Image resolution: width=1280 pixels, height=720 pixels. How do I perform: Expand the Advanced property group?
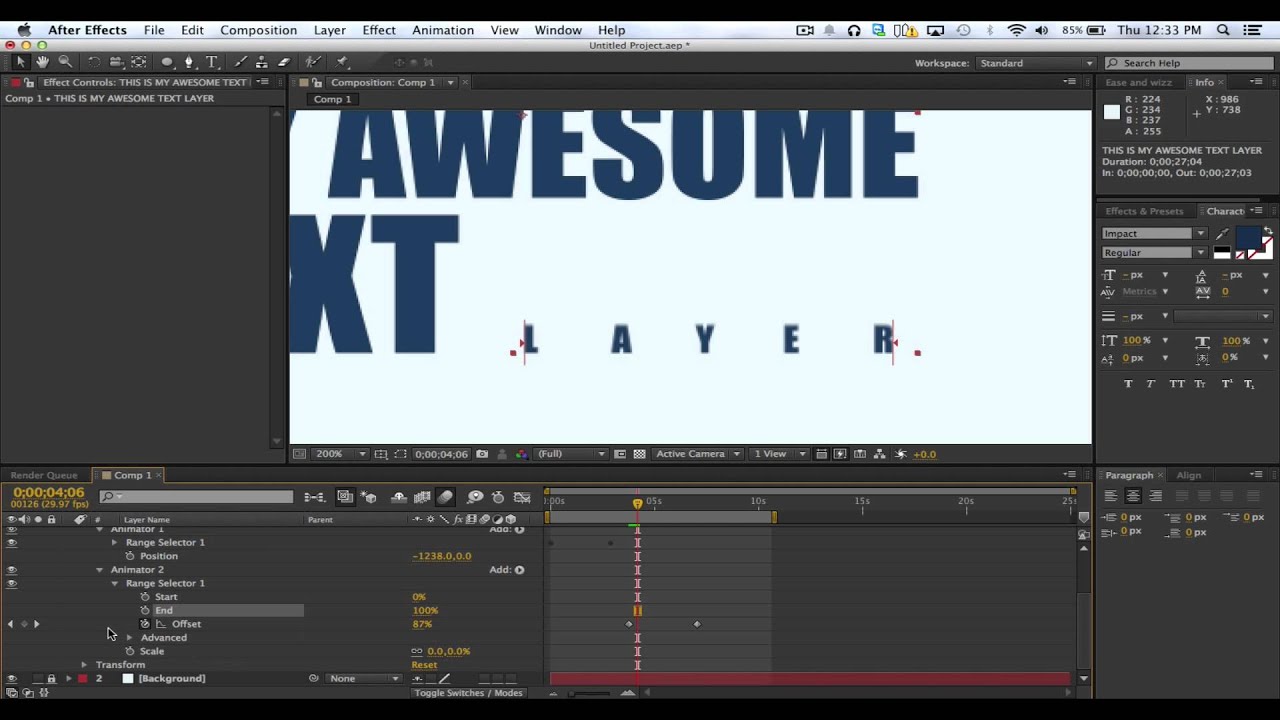click(129, 637)
